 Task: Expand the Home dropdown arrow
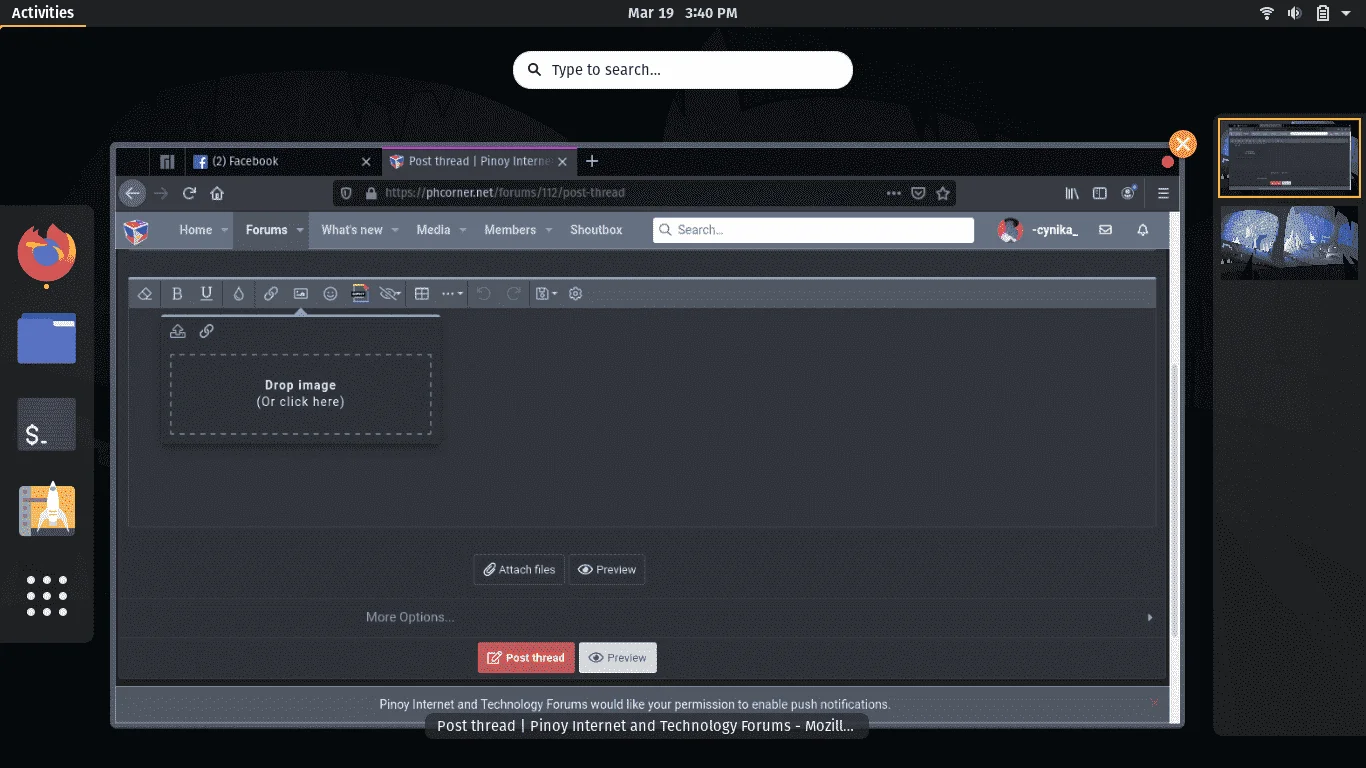tap(225, 230)
